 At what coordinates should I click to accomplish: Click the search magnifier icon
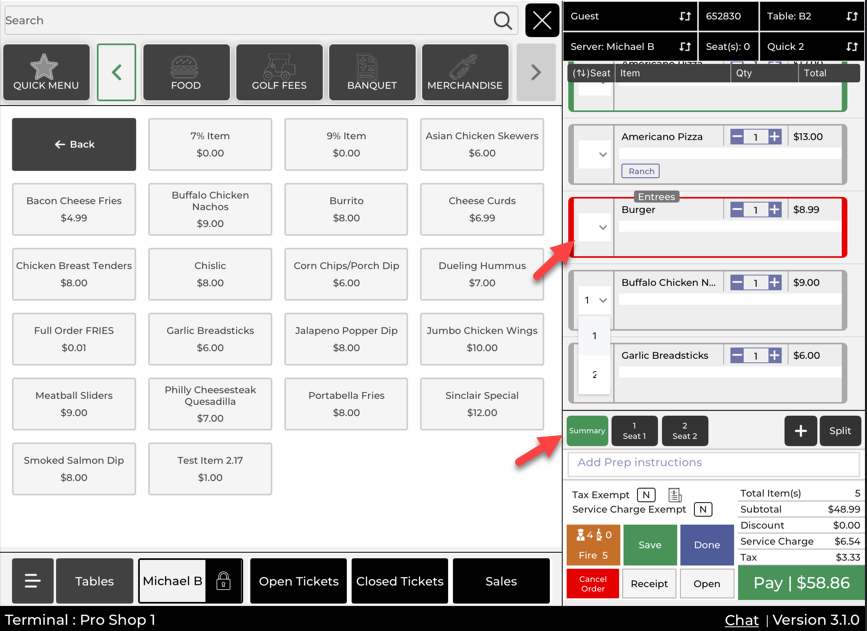click(503, 20)
